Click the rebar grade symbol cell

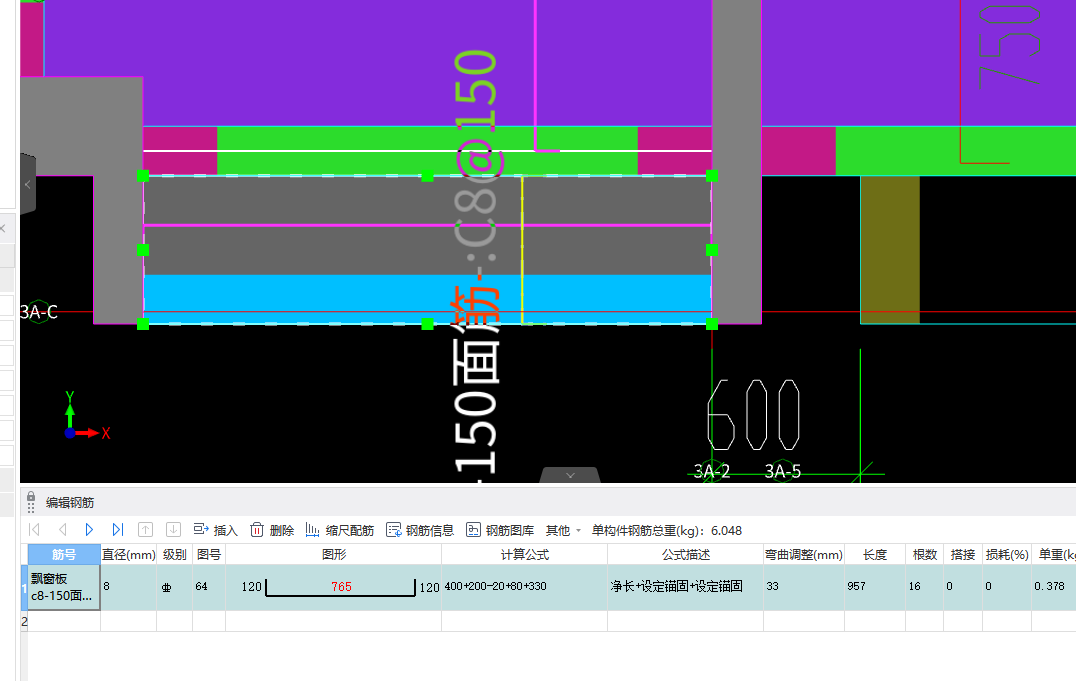click(x=174, y=587)
